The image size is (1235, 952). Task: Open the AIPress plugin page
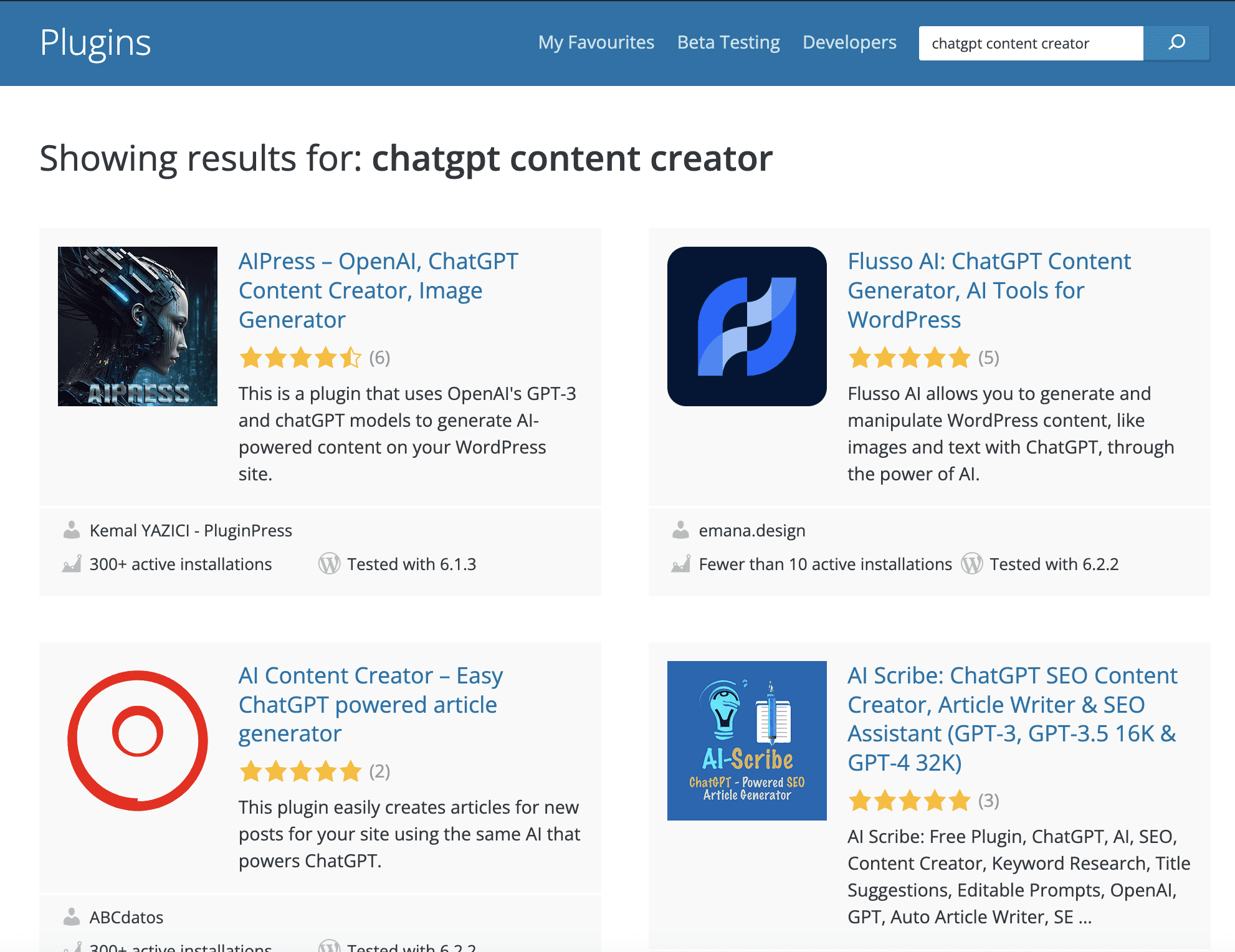coord(378,290)
